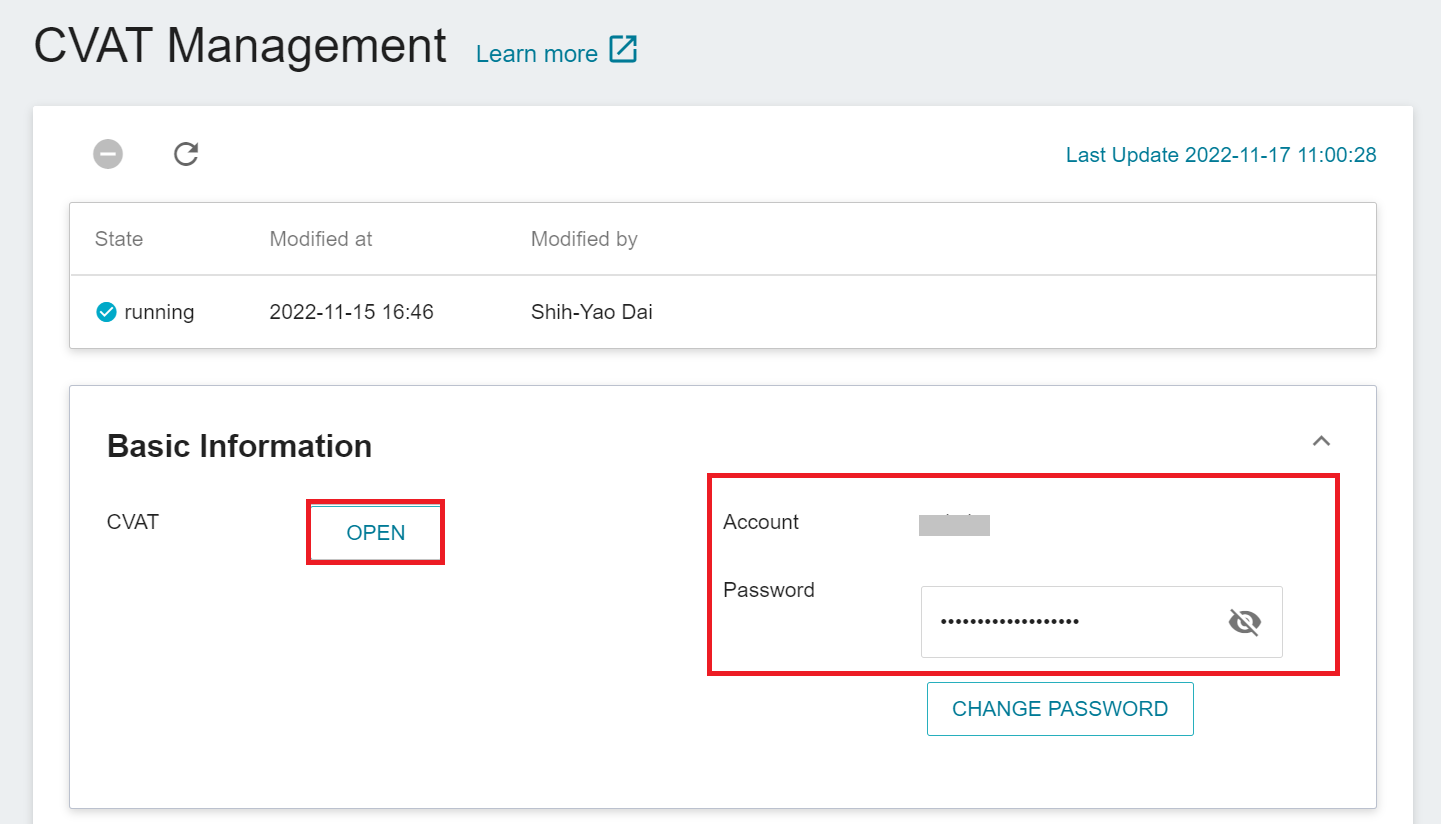Screen dimensions: 1441x824
Task: Click the Last Update timestamp text
Action: (x=1221, y=155)
